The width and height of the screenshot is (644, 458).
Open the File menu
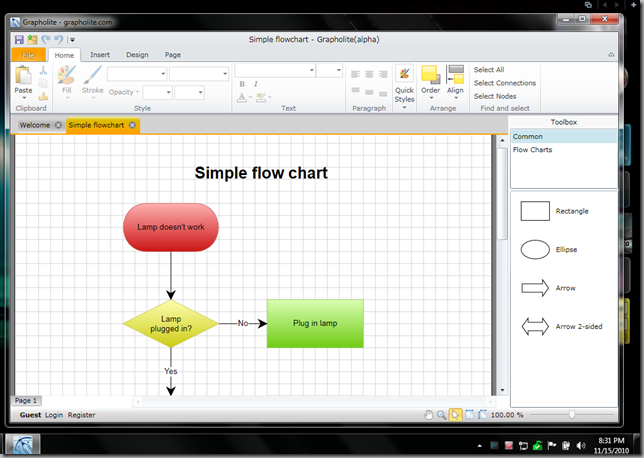pos(28,55)
